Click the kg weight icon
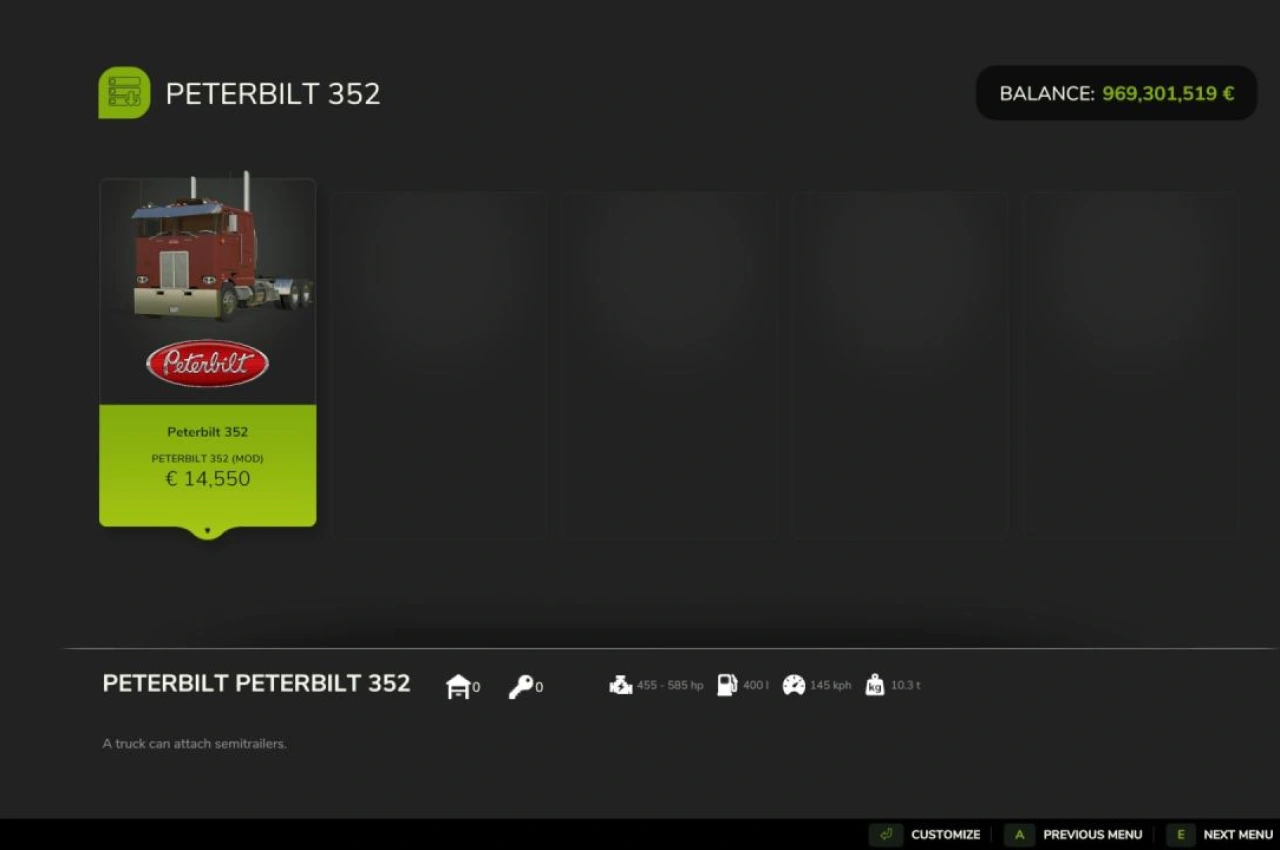This screenshot has width=1280, height=850. click(875, 685)
